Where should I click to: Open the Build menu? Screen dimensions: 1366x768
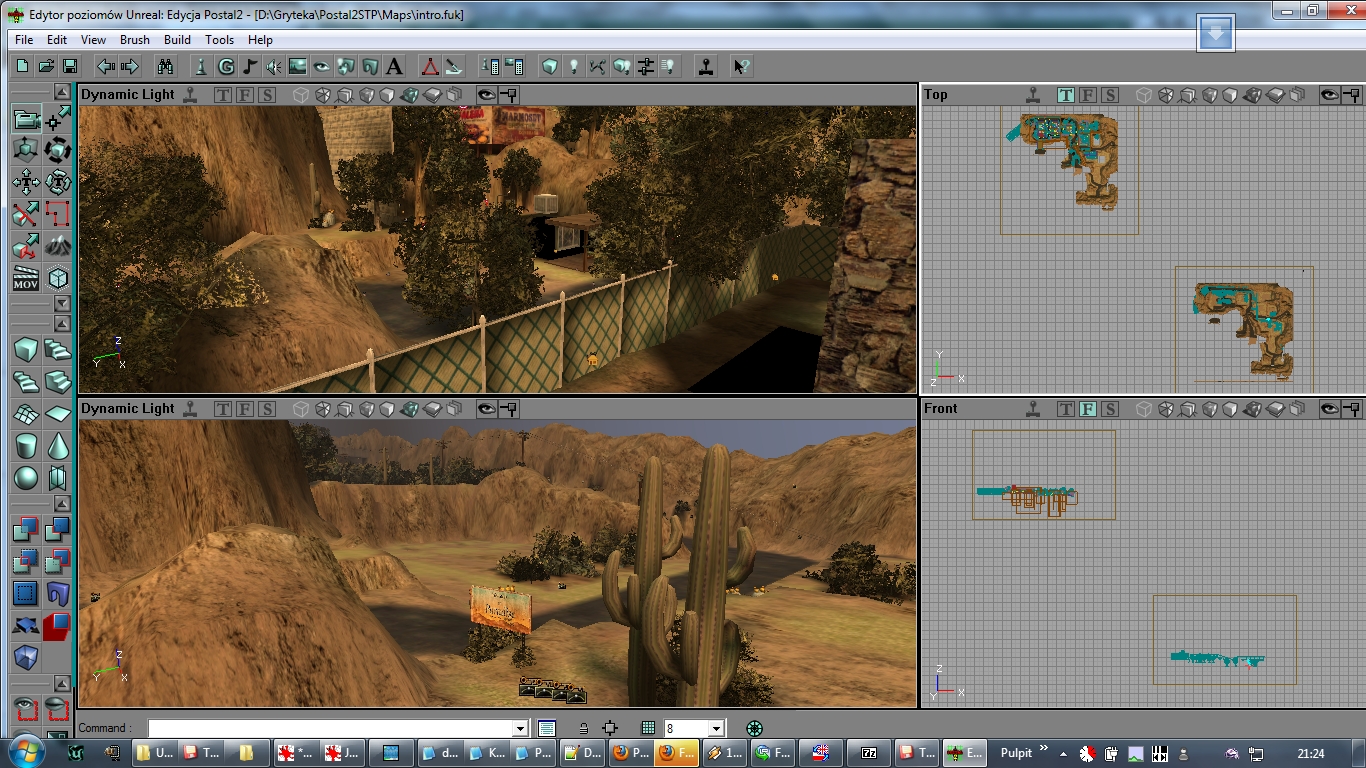(178, 40)
